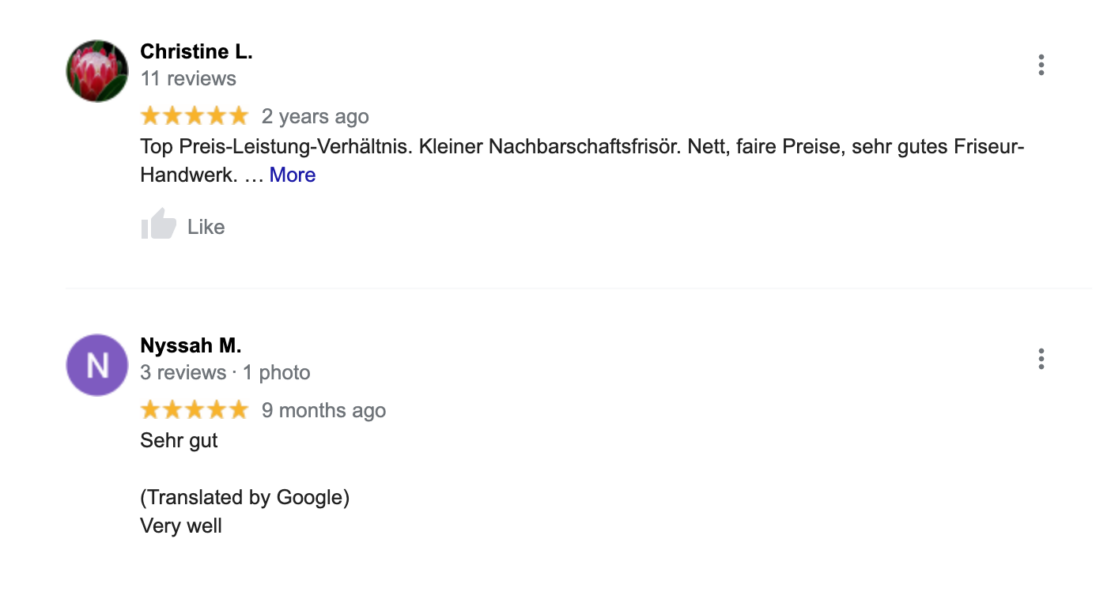Click the "(Translated by Google)" label
This screenshot has width=1096, height=603.
point(245,497)
